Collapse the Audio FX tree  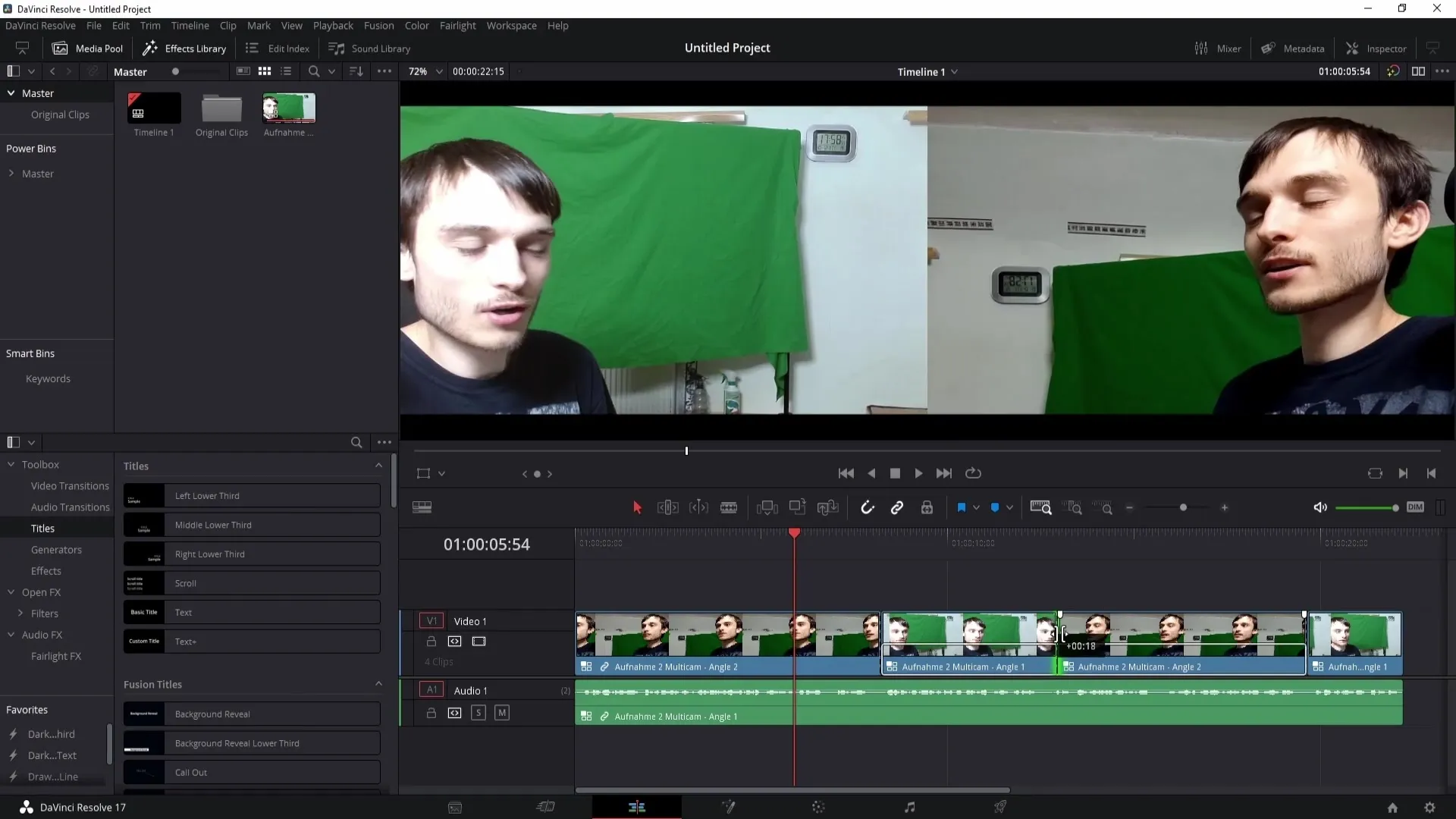tap(11, 635)
